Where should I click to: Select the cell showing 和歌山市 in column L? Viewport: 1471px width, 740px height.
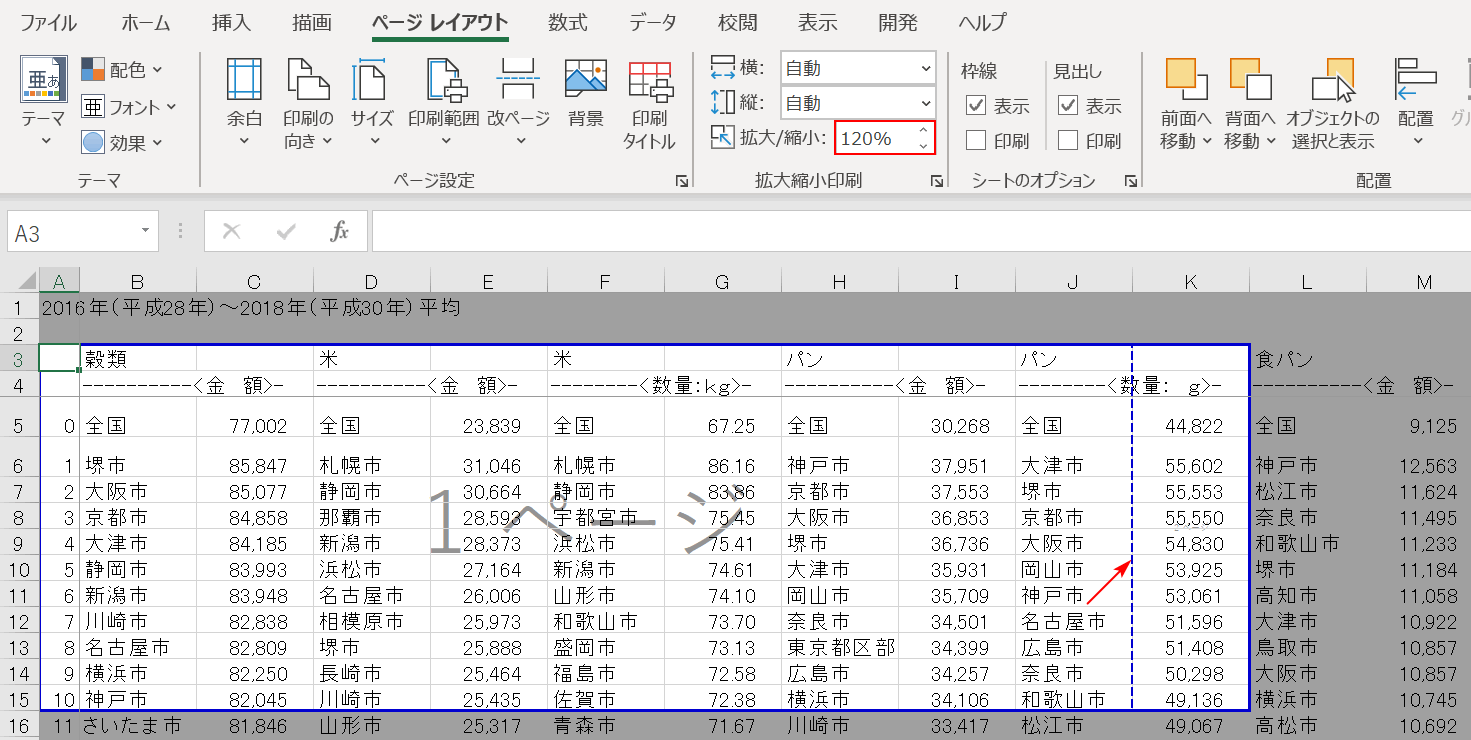[1308, 543]
